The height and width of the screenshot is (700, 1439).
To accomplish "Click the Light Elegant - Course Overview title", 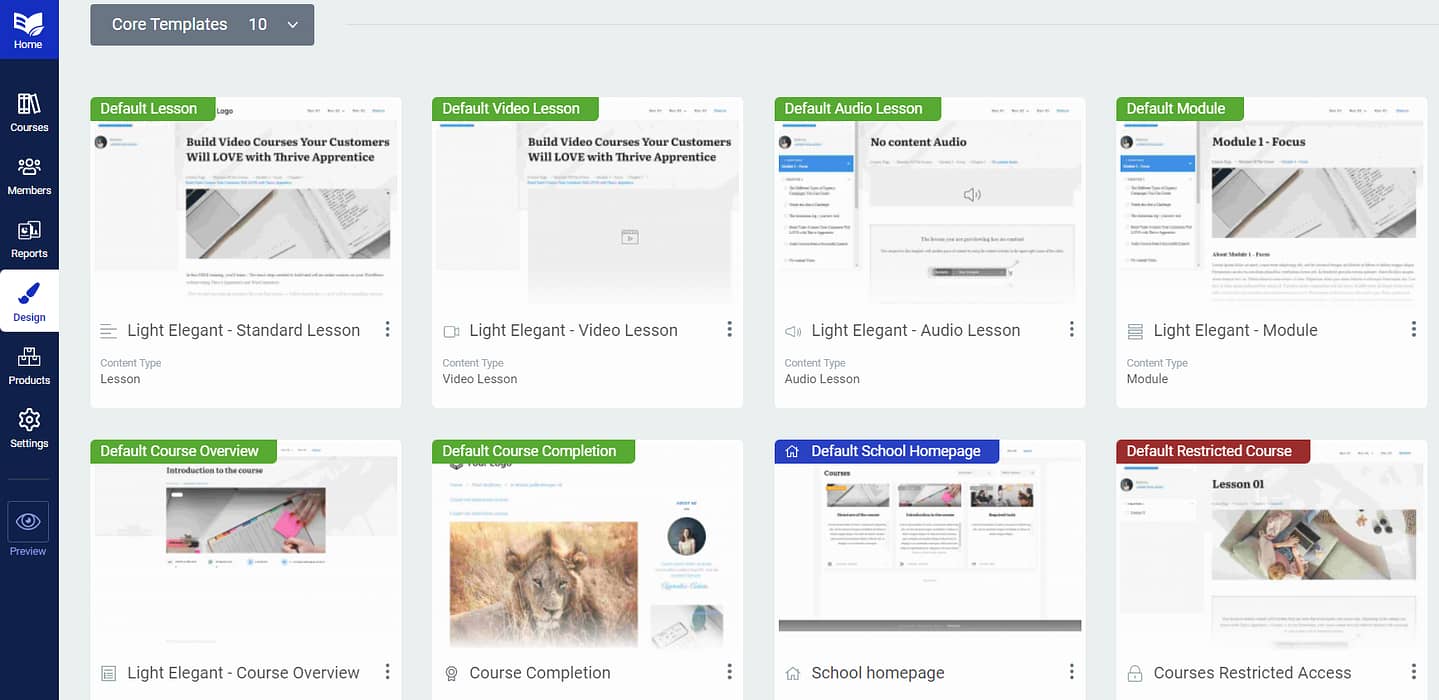I will (x=243, y=673).
